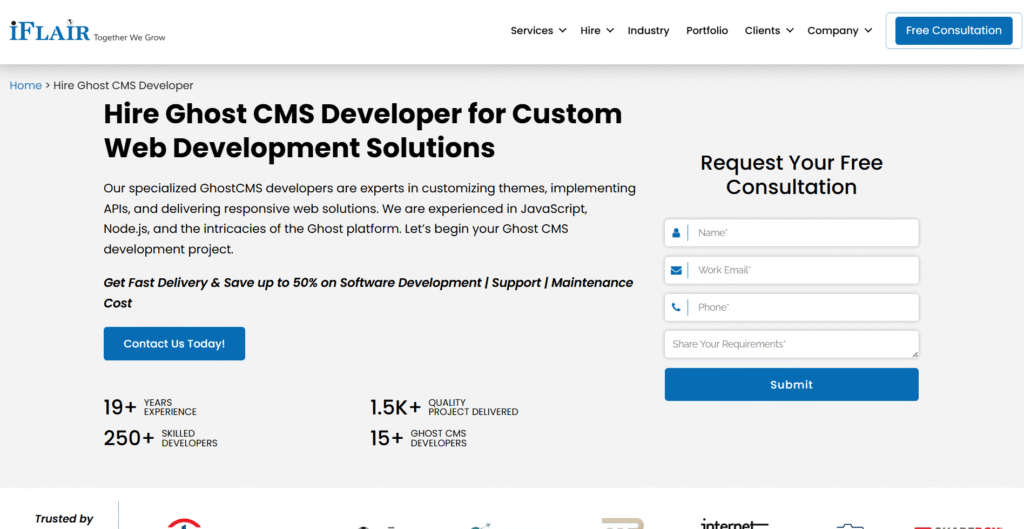Open the iFlair logo homepage link

88,31
